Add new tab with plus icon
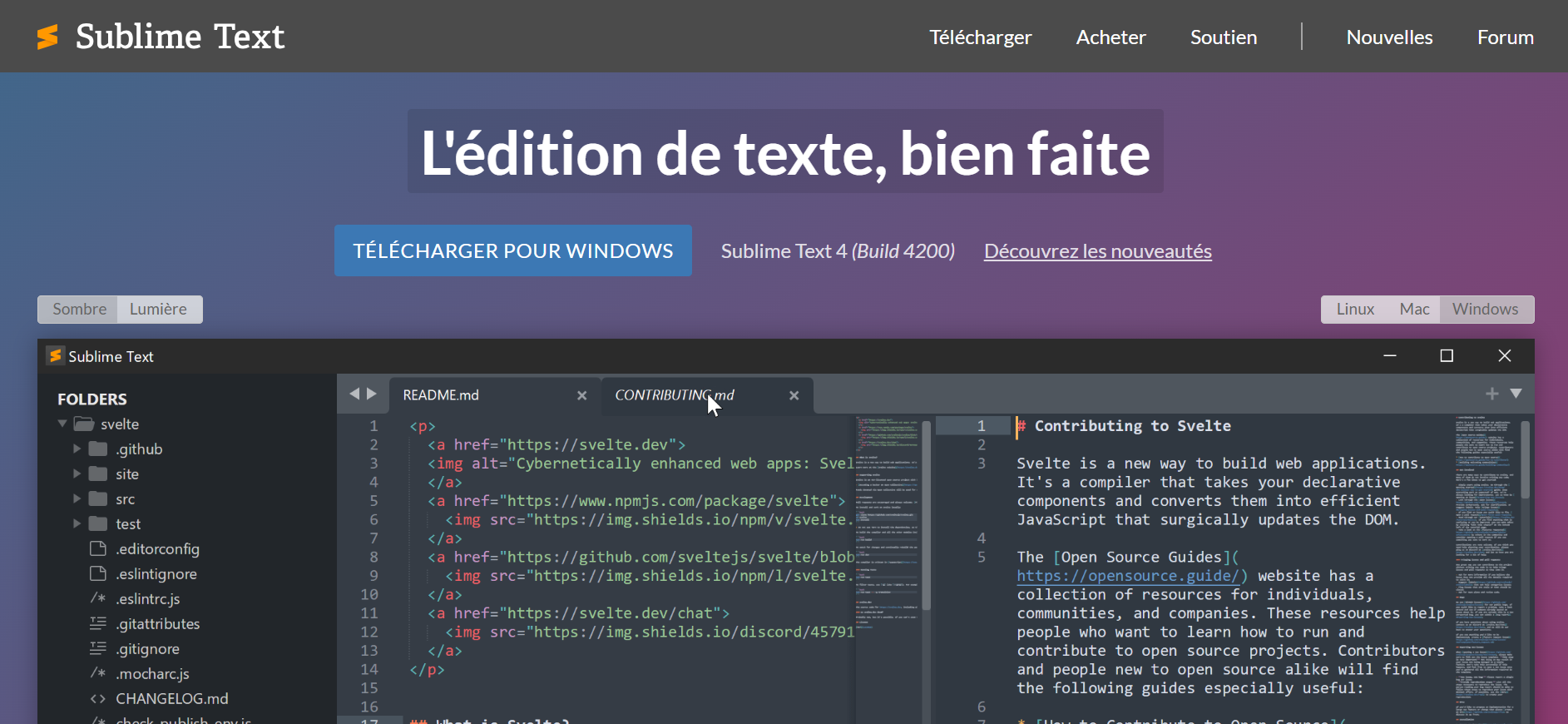Image resolution: width=1568 pixels, height=724 pixels. coord(1492,394)
